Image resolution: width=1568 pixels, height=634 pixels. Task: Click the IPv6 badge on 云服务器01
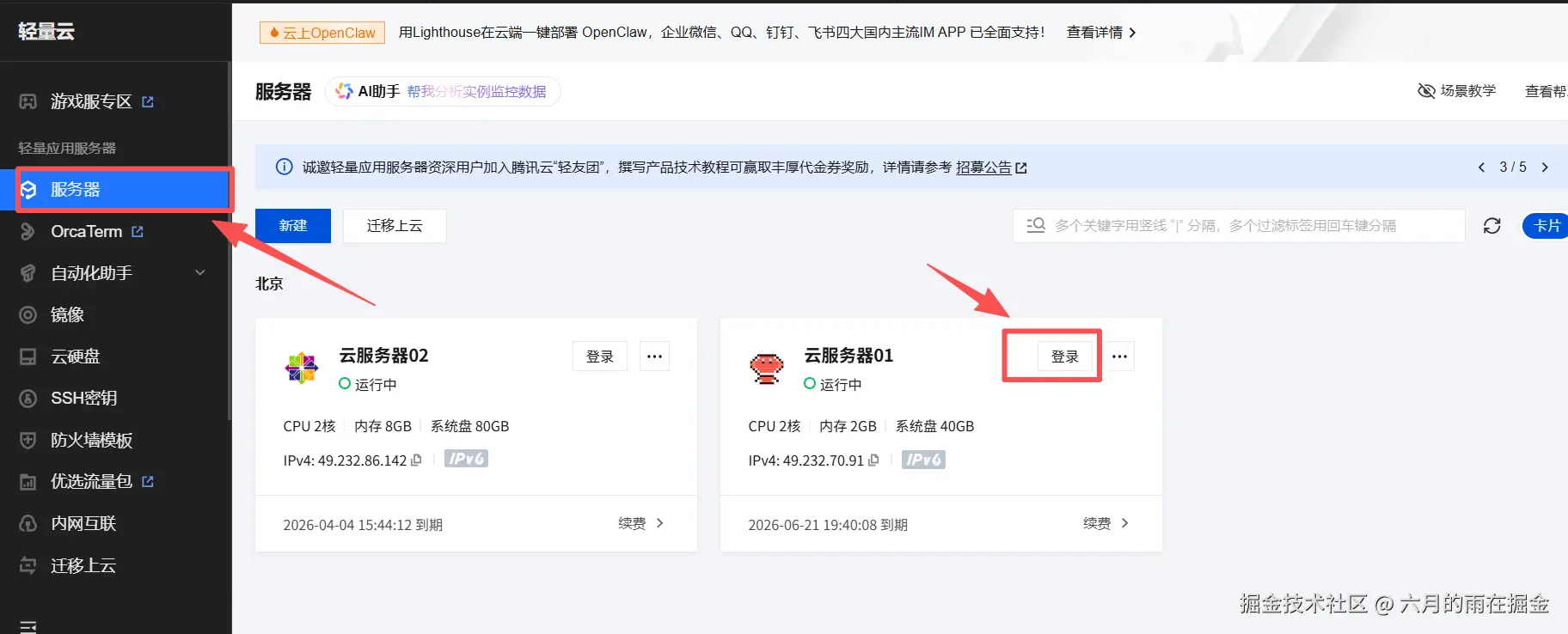(923, 460)
